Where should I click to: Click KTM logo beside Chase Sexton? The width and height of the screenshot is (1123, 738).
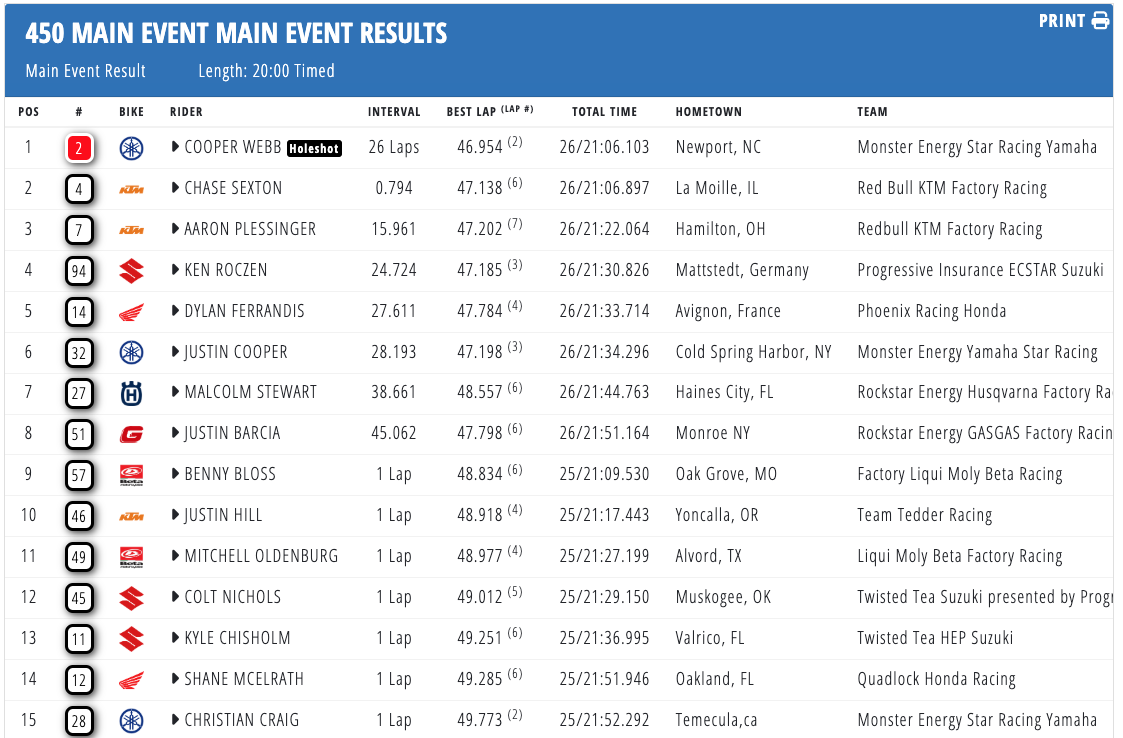coord(131,189)
